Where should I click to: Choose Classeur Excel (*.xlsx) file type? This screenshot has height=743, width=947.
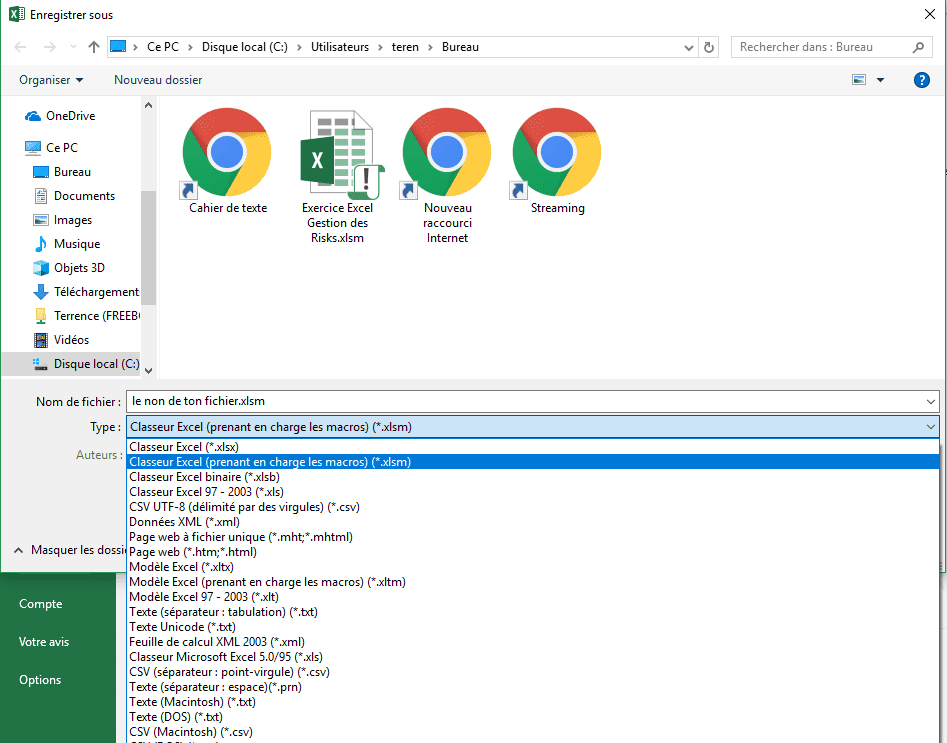[x=184, y=447]
